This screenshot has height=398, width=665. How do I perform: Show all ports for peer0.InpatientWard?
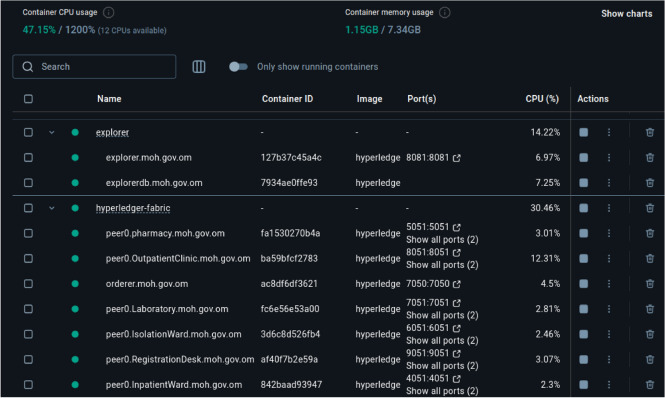pyautogui.click(x=442, y=391)
